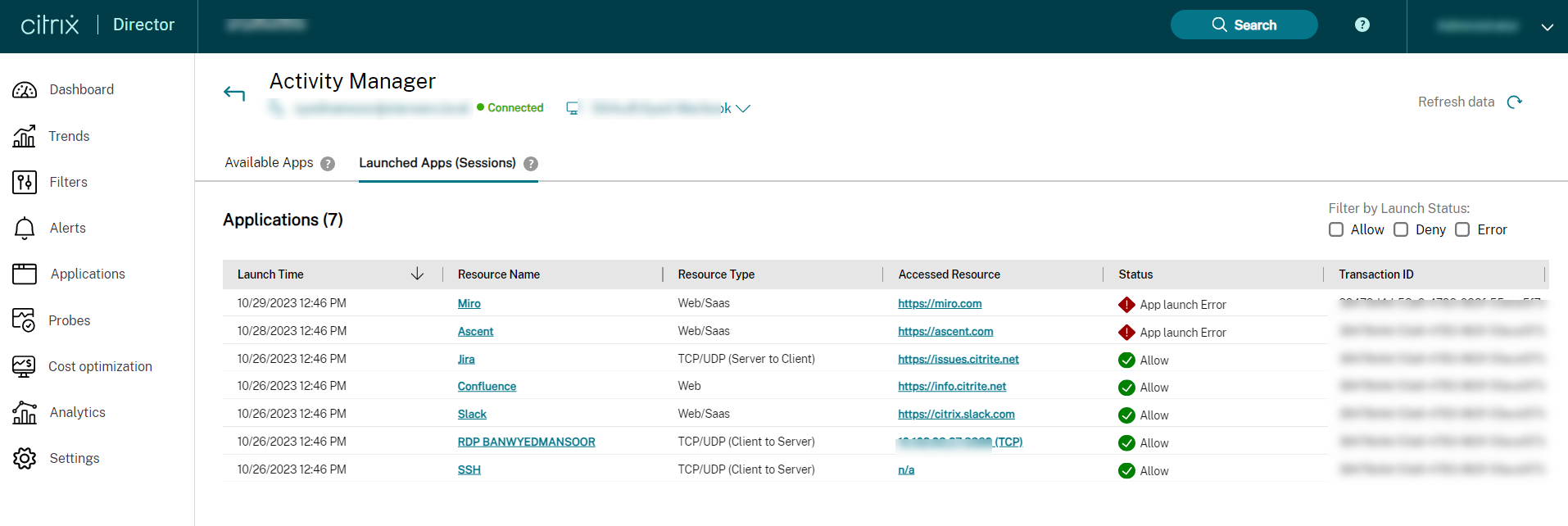Open the user account dropdown chevron
Image resolution: width=1568 pixels, height=526 pixels.
point(1547,27)
